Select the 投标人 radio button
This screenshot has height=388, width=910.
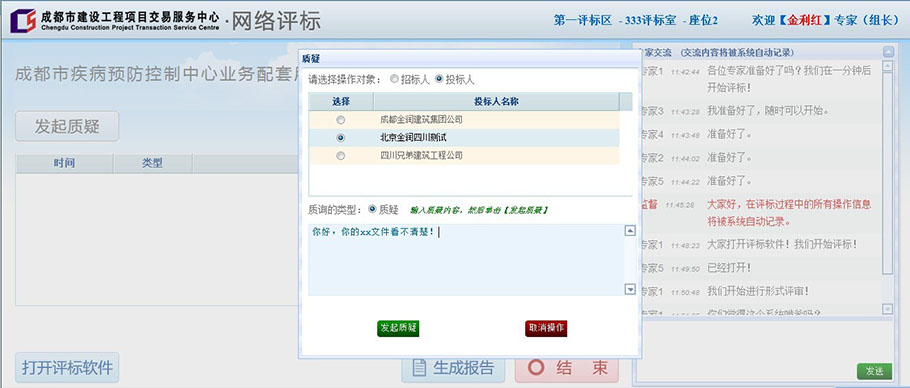pyautogui.click(x=439, y=79)
